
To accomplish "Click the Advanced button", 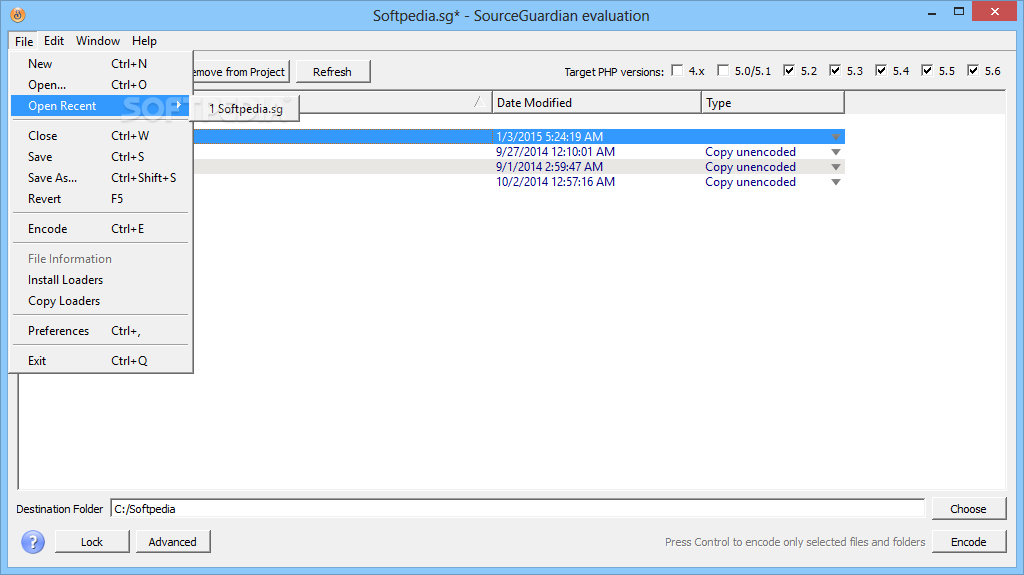I will coord(172,542).
